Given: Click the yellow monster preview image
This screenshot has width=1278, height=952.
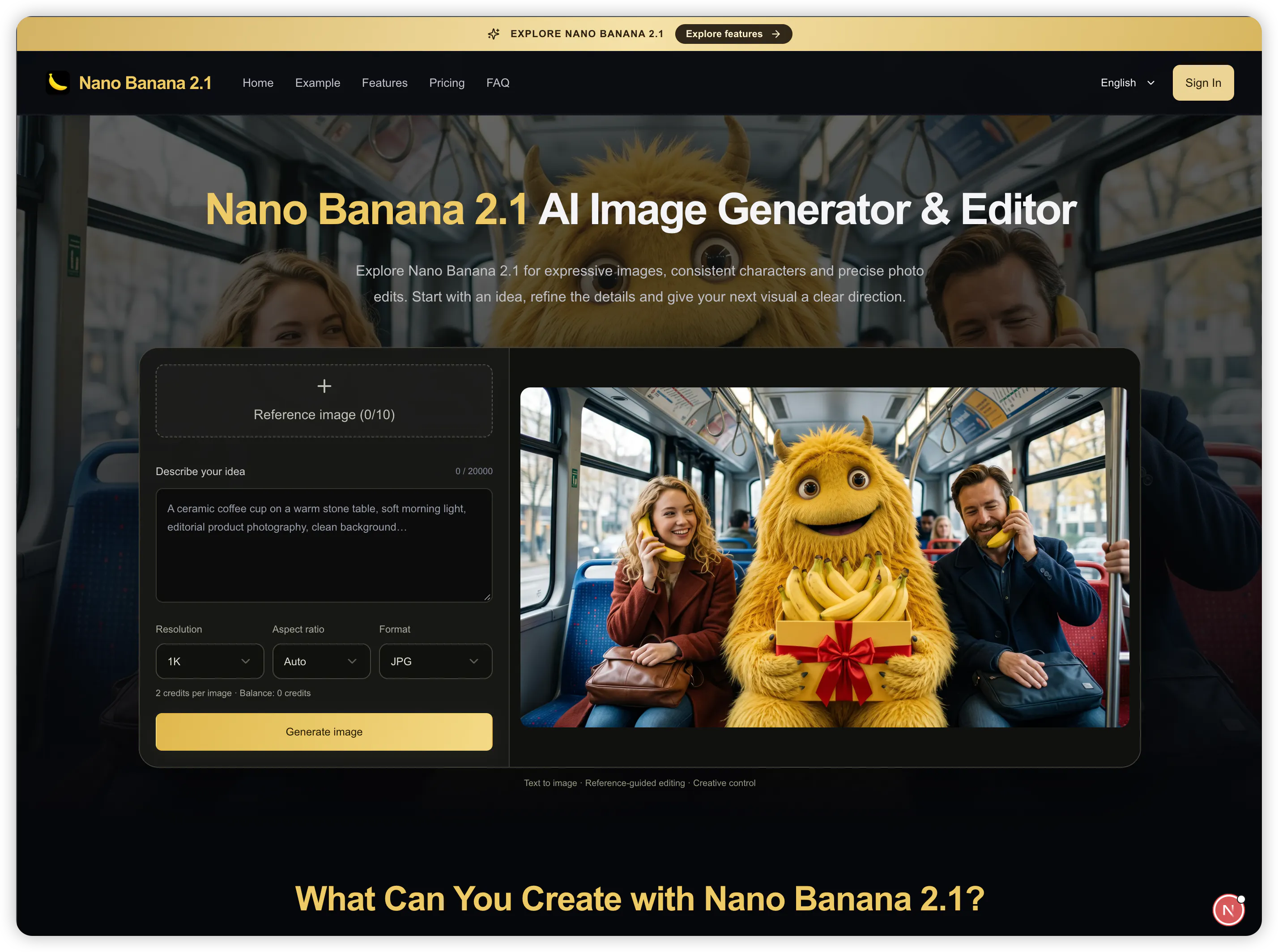Looking at the screenshot, I should tap(824, 557).
